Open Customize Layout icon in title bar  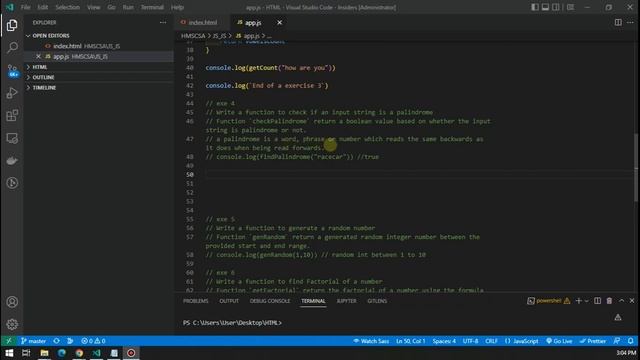coord(571,7)
